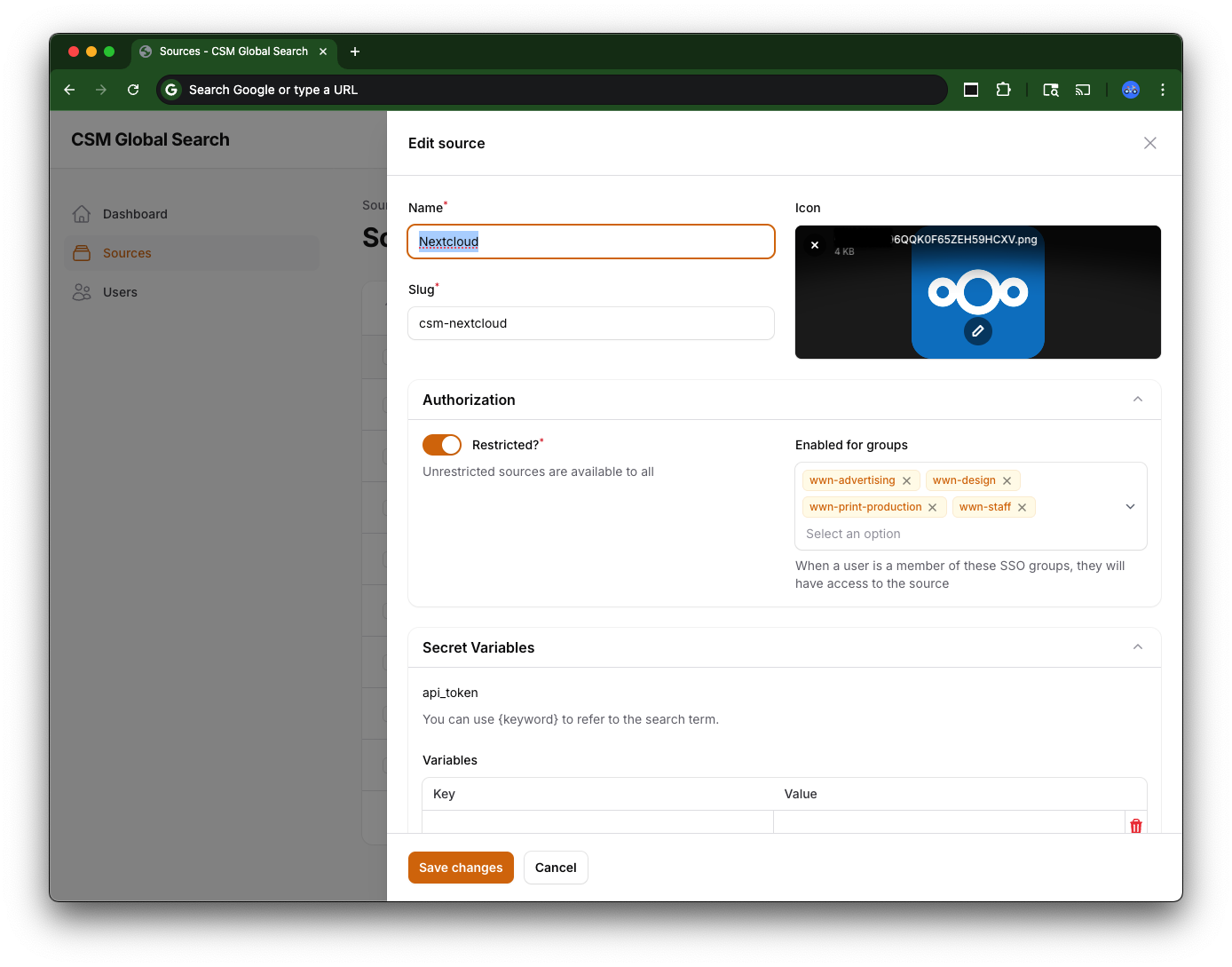Cancel editing the source
Viewport: 1232px width, 967px height.
coord(556,868)
